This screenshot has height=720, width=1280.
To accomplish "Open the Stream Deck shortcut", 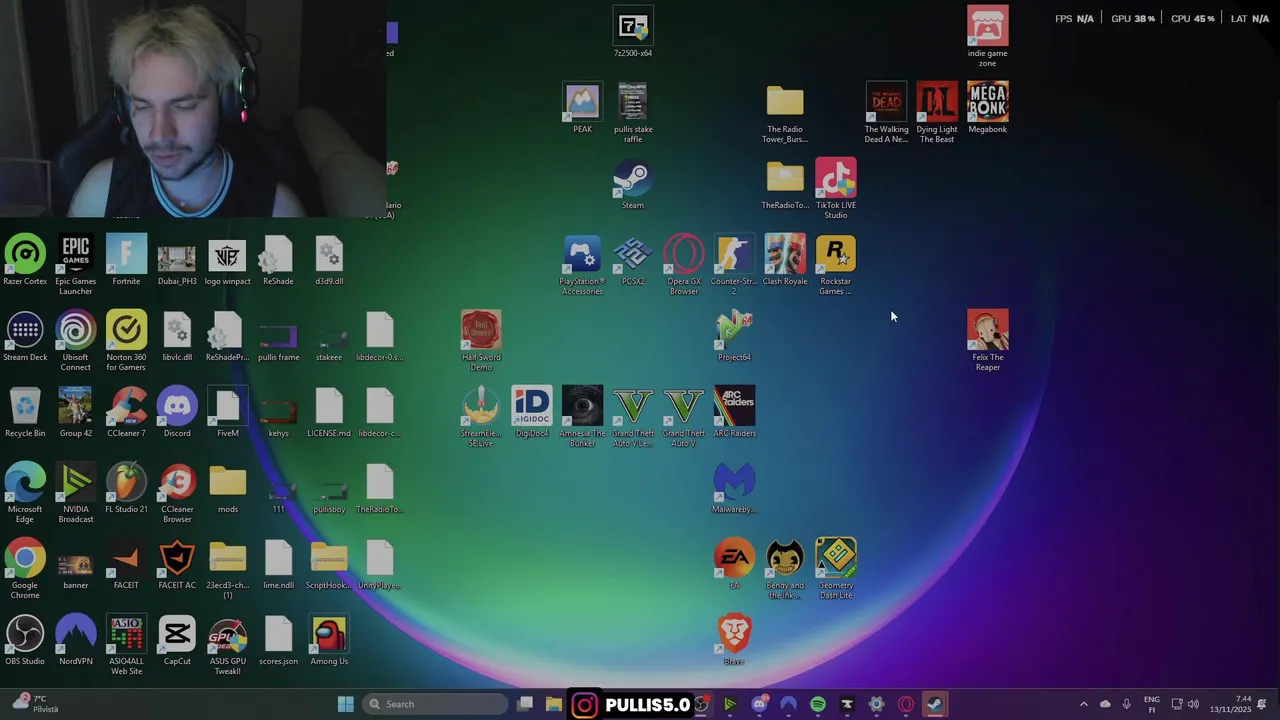I will (x=25, y=338).
